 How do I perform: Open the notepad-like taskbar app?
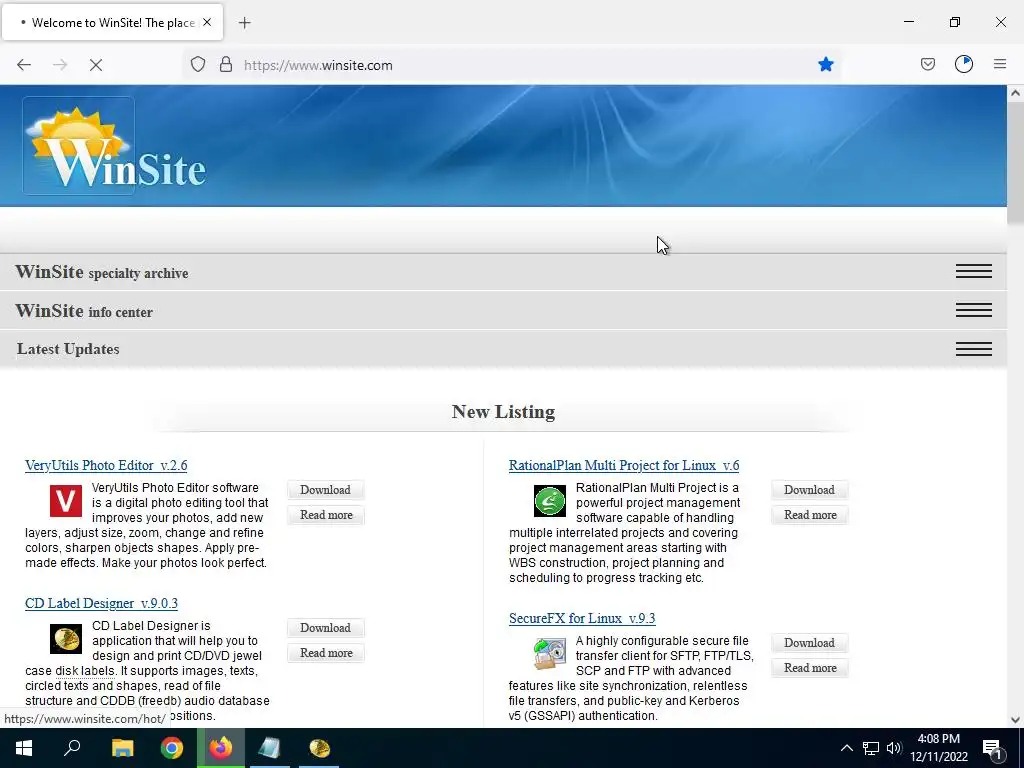269,748
